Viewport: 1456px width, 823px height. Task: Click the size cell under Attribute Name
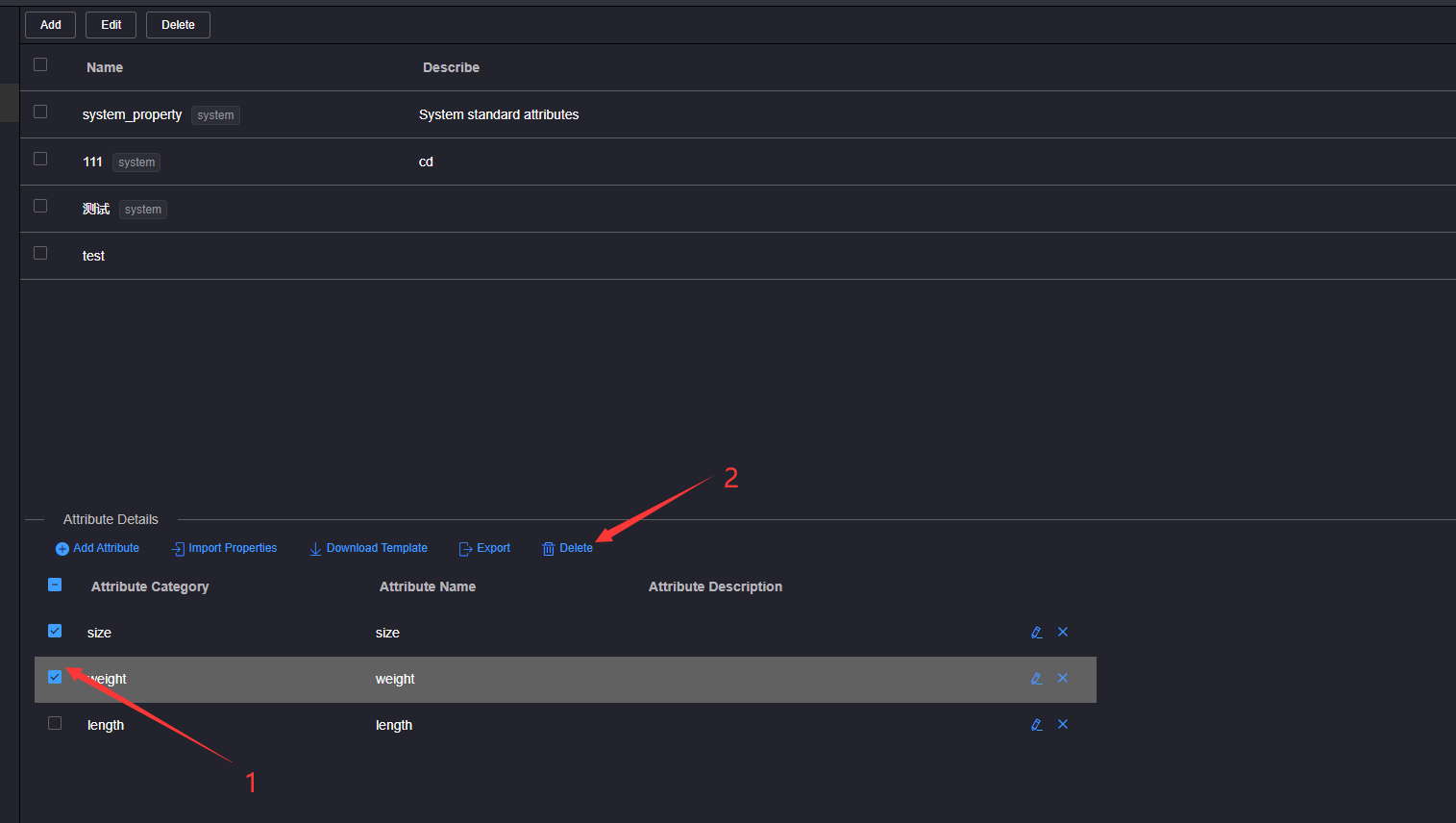387,633
